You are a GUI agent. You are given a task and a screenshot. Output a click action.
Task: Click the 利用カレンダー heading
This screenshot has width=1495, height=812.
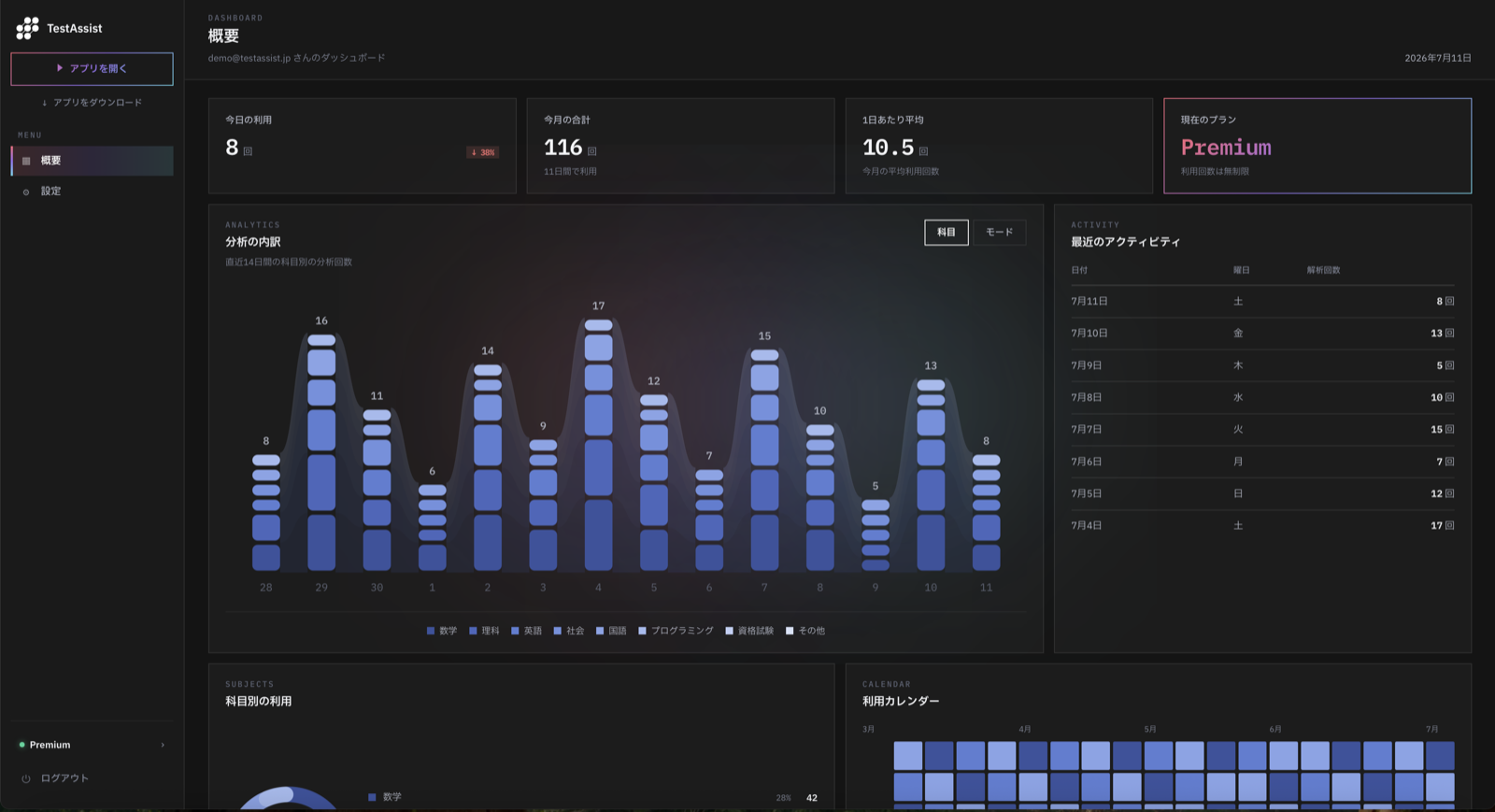click(901, 701)
